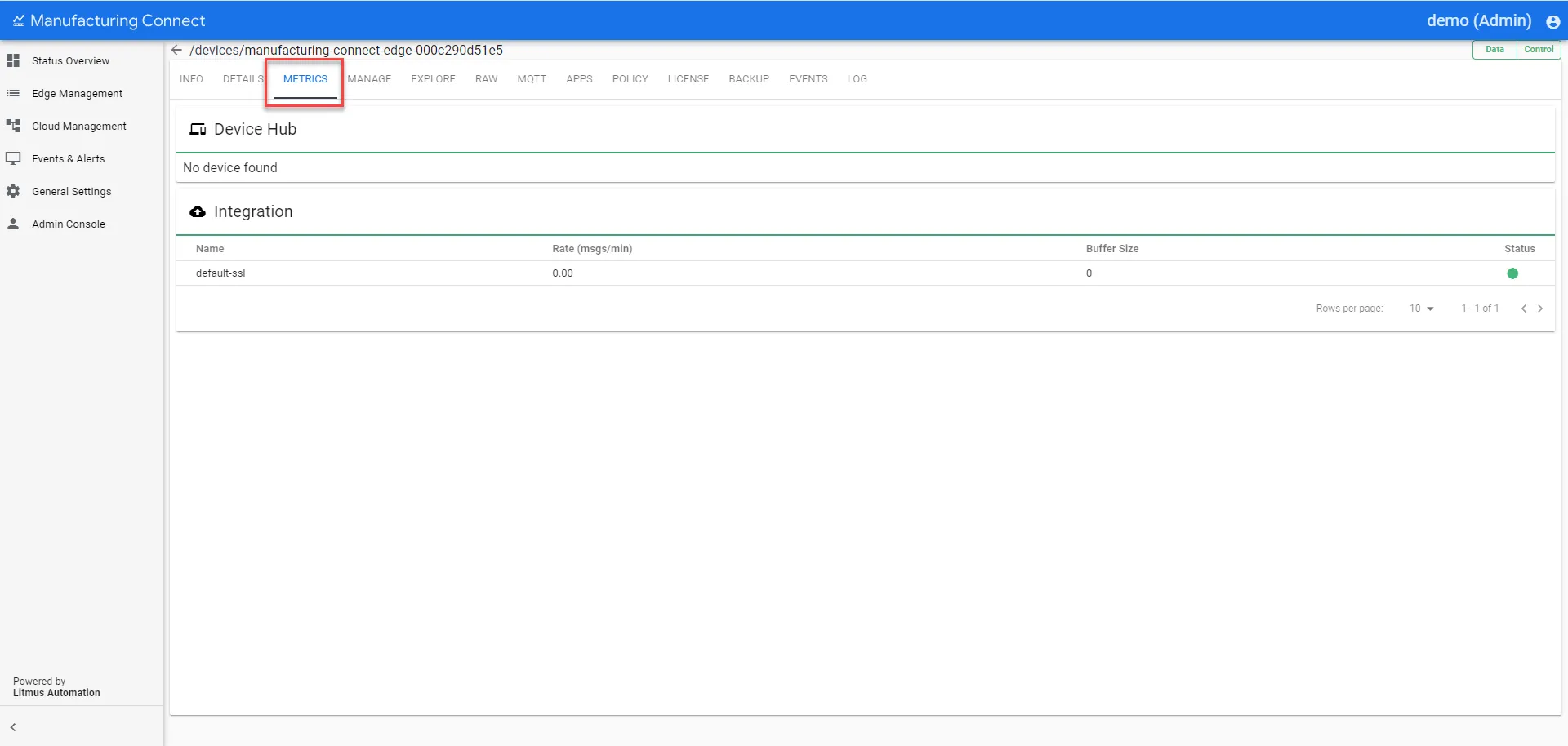
Task: Click the Events & Alerts monitor icon
Action: click(x=13, y=158)
